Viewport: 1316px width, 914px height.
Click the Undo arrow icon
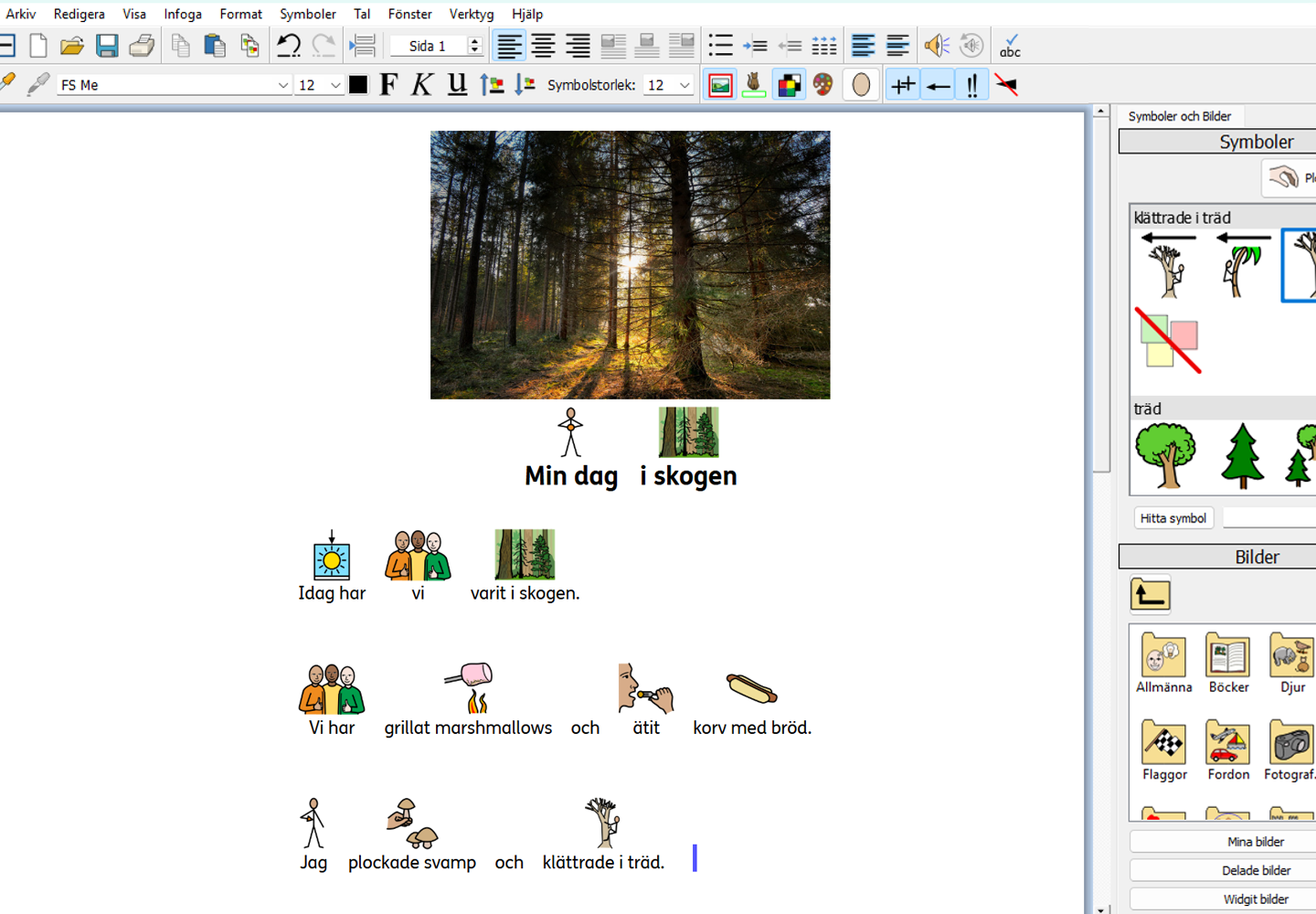[289, 46]
